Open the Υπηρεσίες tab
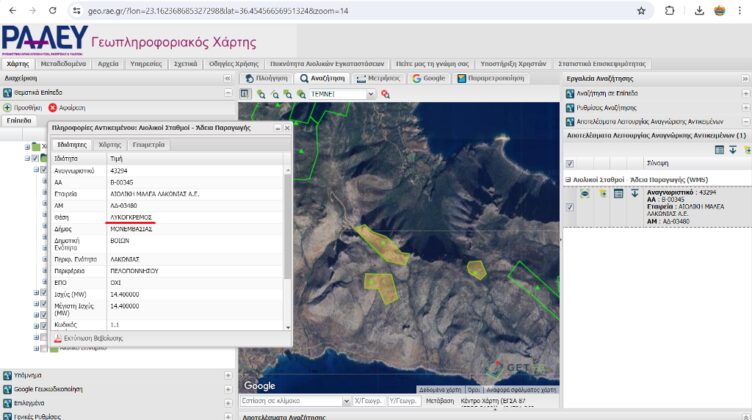Screen dimensions: 752x420 146,64
